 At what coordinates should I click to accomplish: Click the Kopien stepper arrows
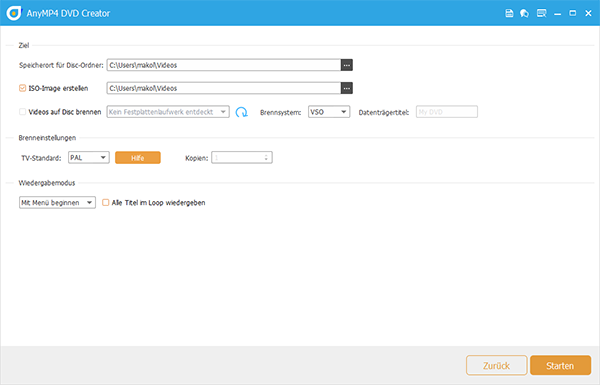coord(266,157)
